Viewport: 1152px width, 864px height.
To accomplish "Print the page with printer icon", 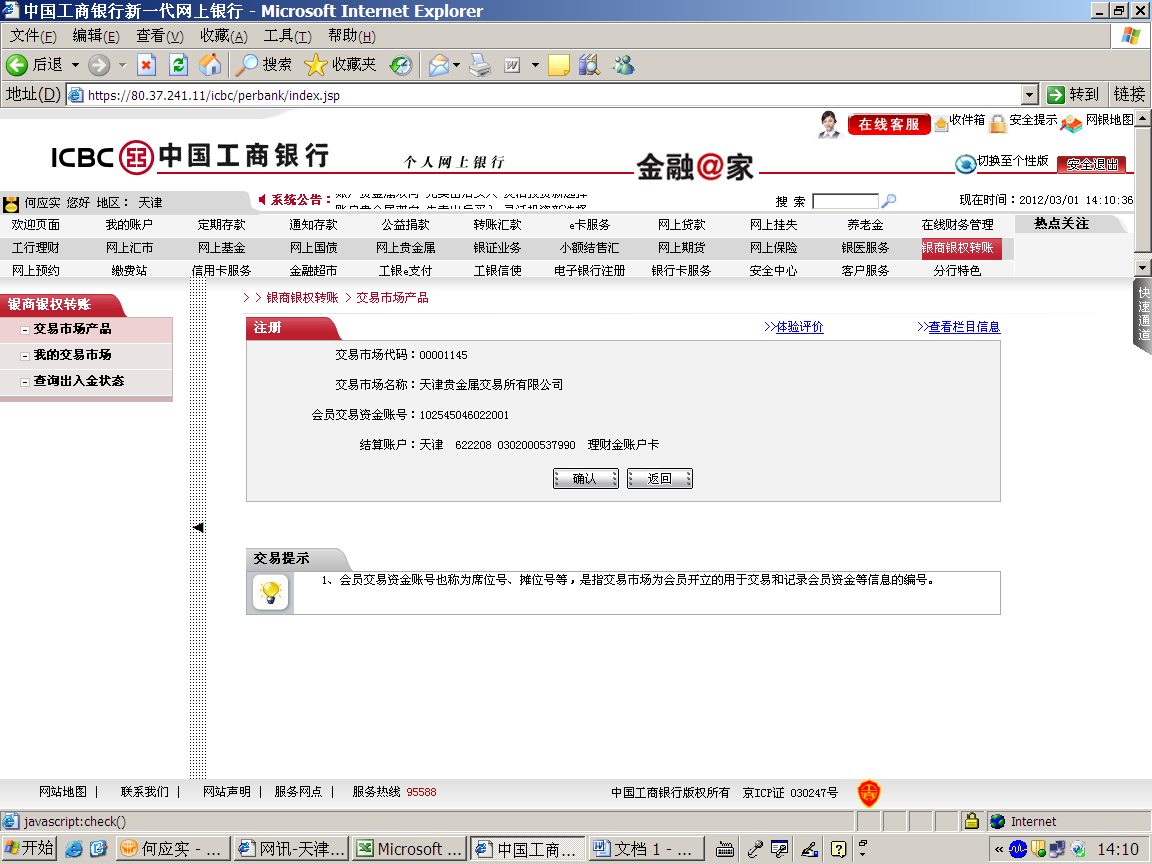I will [480, 65].
